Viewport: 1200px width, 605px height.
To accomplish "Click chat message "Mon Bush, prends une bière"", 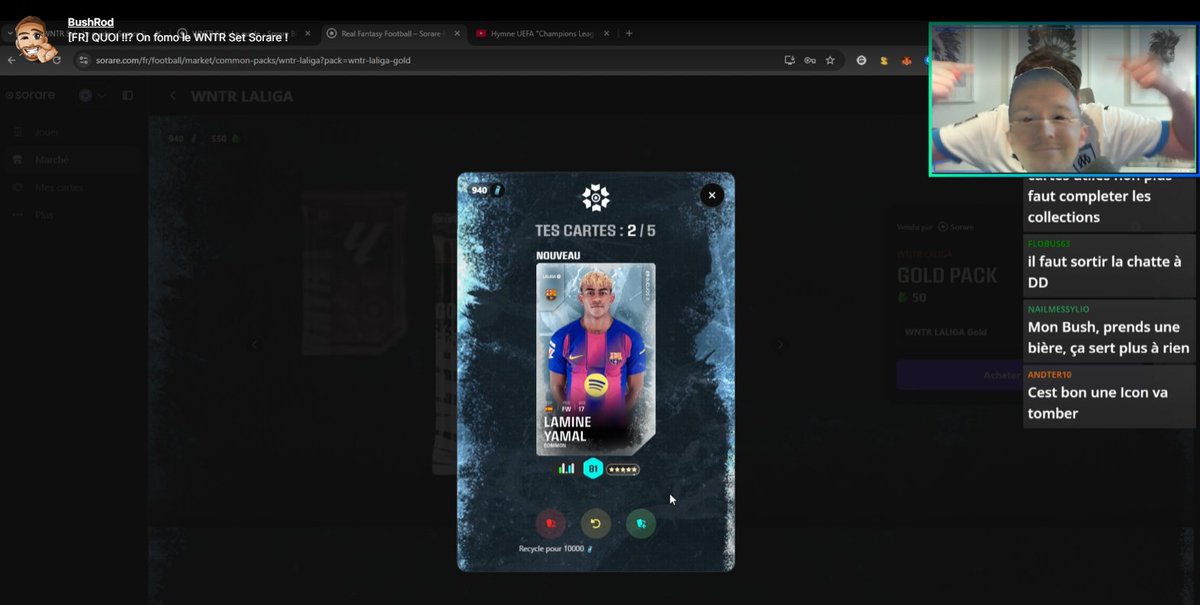I will coord(1109,337).
